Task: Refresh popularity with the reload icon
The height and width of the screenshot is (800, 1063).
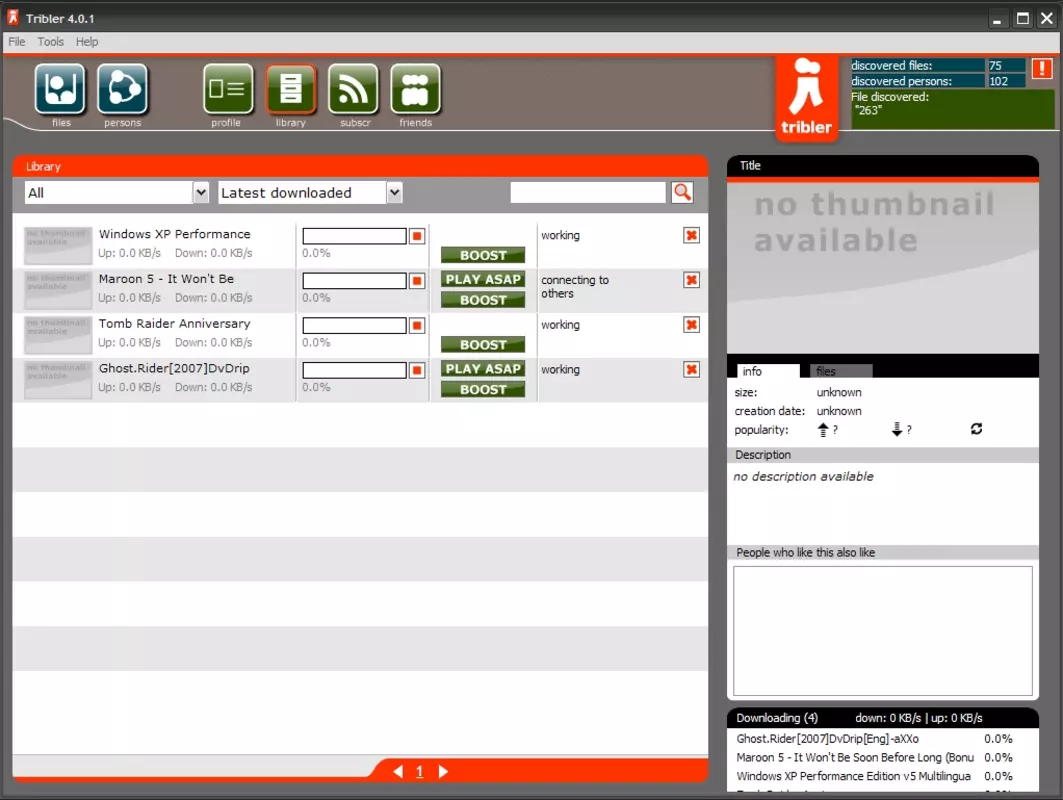Action: 976,428
